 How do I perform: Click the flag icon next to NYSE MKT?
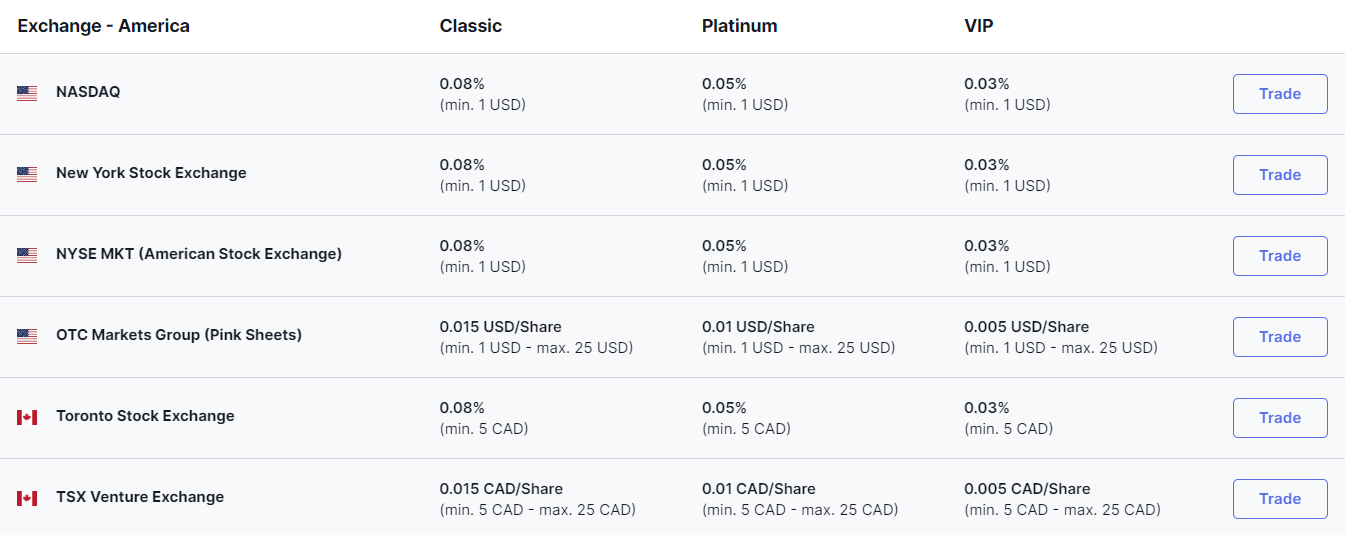tap(27, 255)
